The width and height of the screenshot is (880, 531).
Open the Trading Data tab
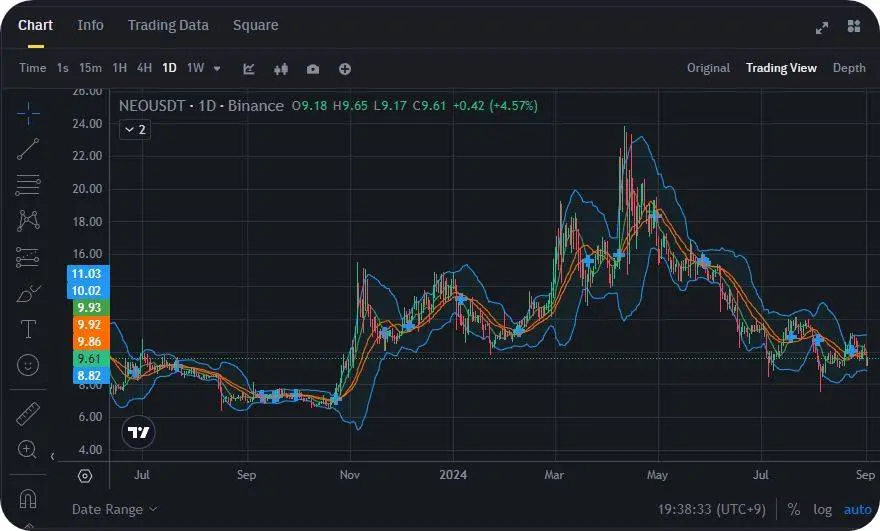pos(168,25)
